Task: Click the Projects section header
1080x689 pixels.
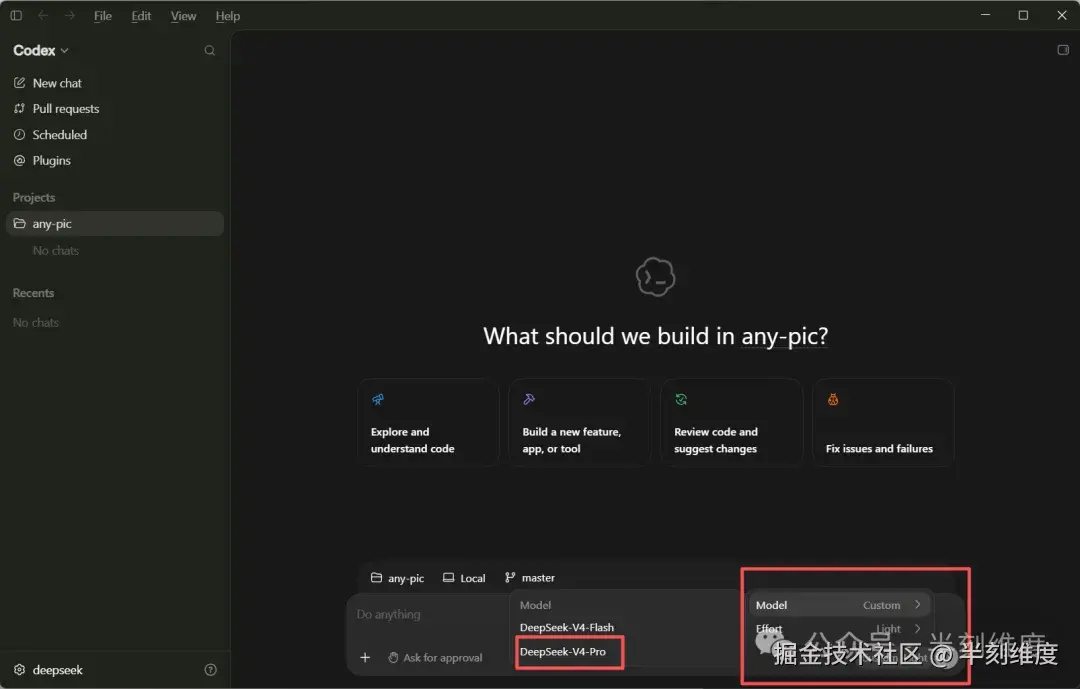Action: tap(34, 198)
